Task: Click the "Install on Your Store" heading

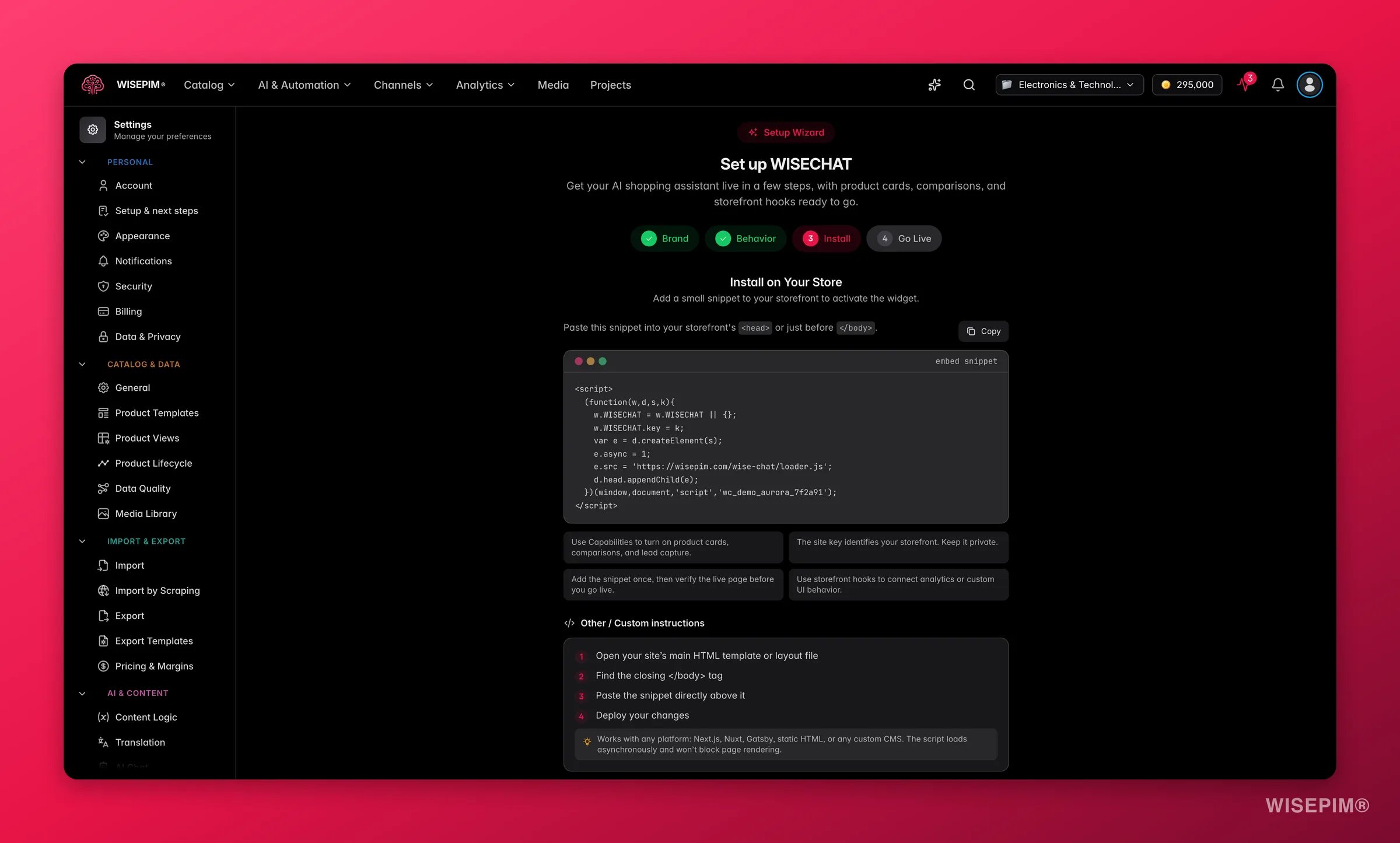Action: pos(786,282)
